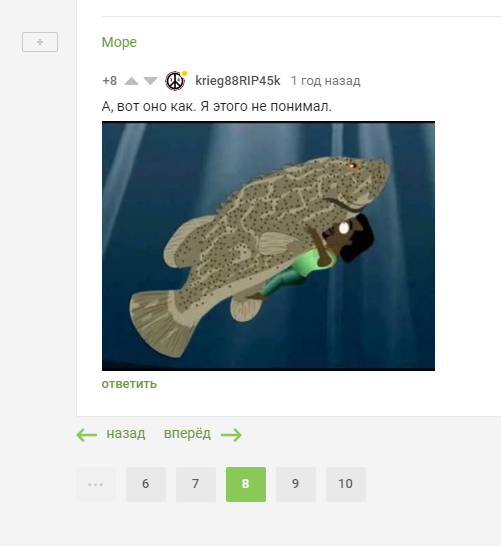Viewport: 501px width, 546px height.
Task: Upvote the krieg88RIP45k comment
Action: click(131, 81)
